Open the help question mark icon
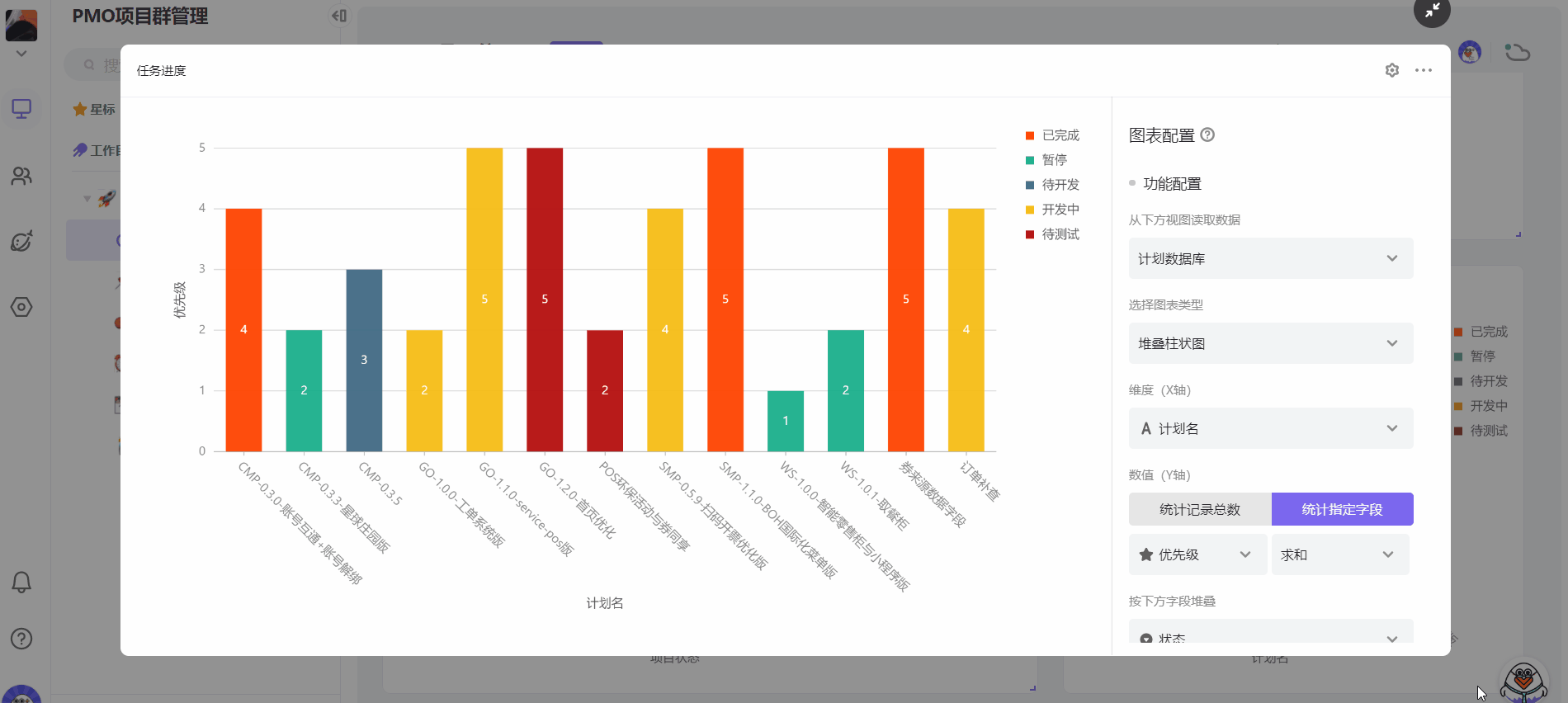 point(21,639)
